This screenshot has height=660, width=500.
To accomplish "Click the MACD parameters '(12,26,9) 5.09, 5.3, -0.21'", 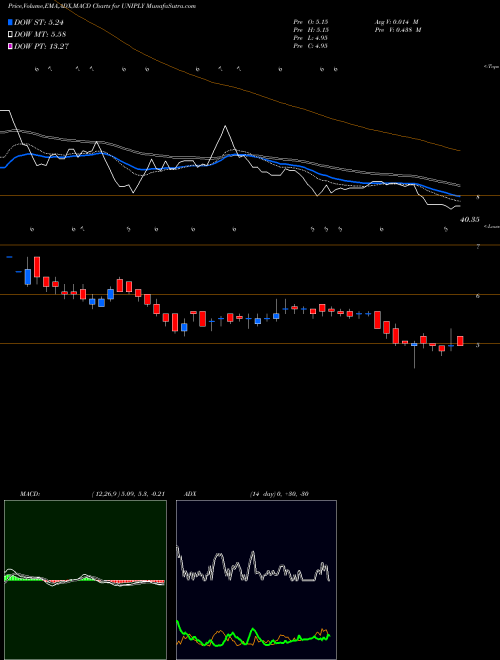I will [128, 494].
